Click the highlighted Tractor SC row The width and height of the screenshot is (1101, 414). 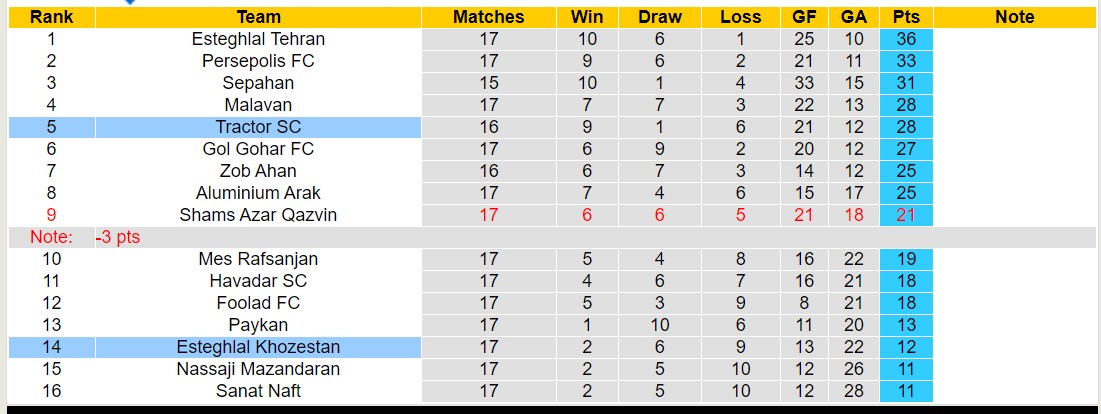258,127
